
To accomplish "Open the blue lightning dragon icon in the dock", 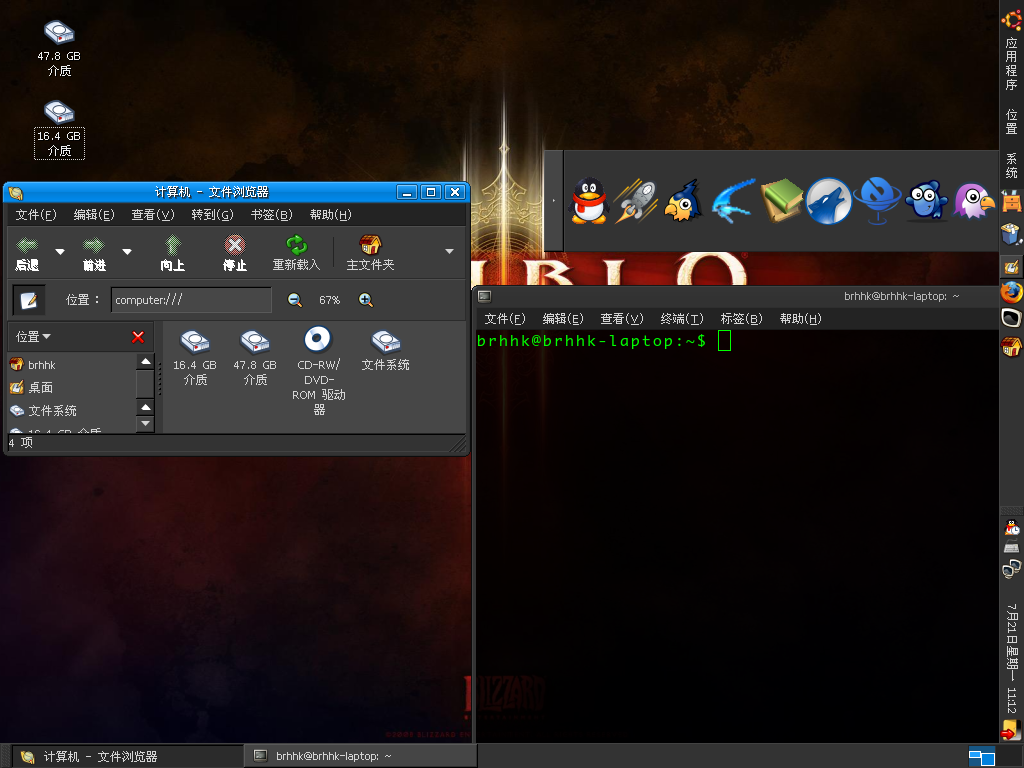I will pos(733,201).
